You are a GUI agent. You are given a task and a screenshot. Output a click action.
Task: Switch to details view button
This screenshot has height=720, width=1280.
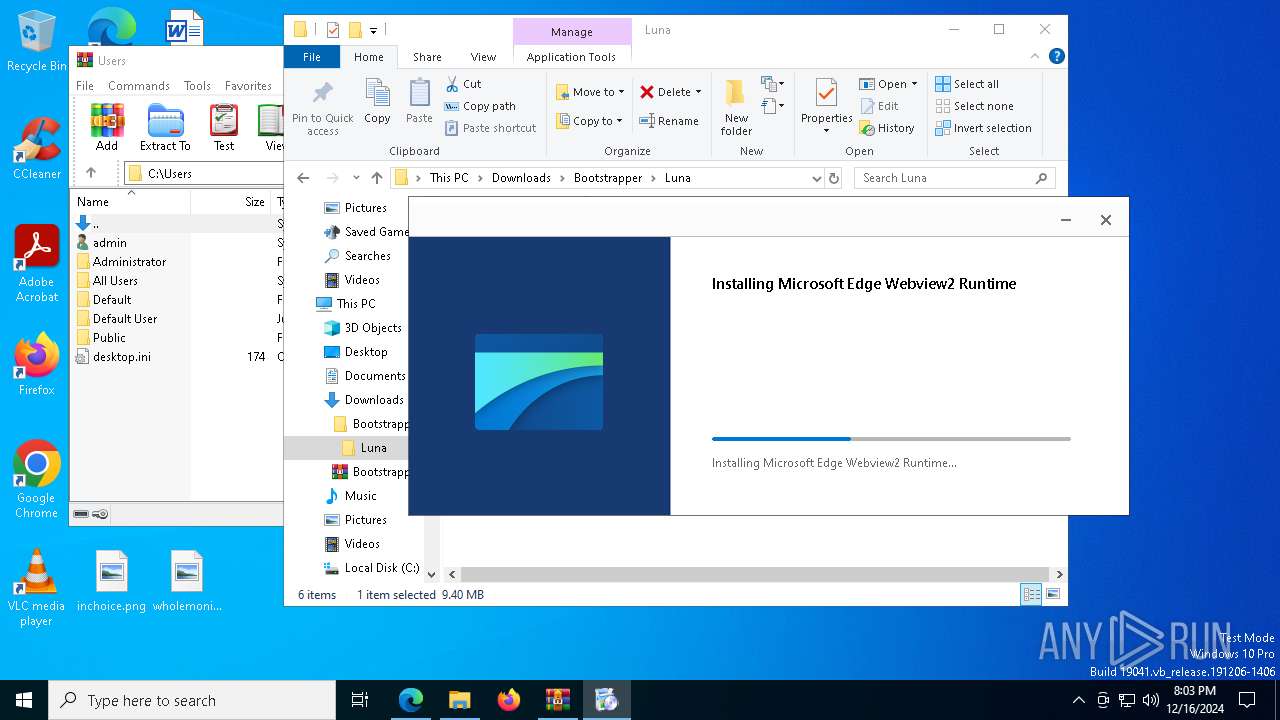1031,595
